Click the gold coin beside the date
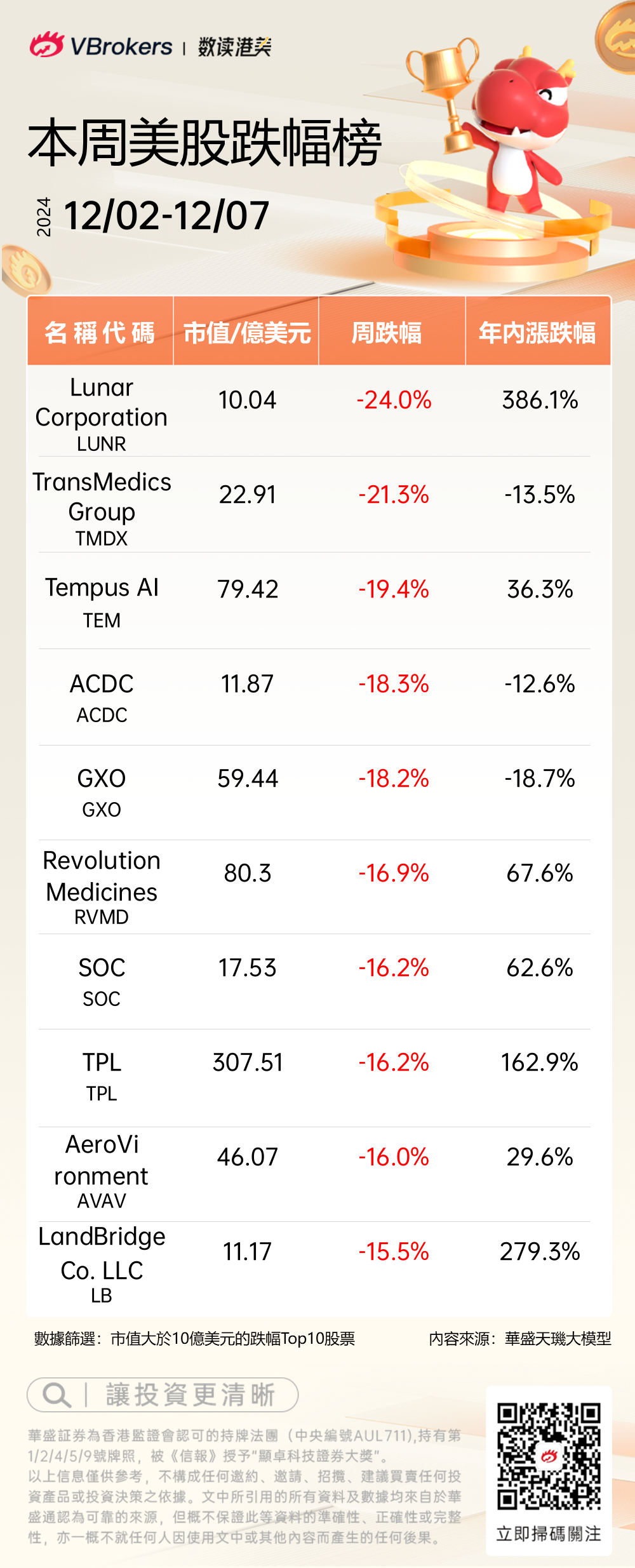The height and width of the screenshot is (1568, 635). pos(25,271)
